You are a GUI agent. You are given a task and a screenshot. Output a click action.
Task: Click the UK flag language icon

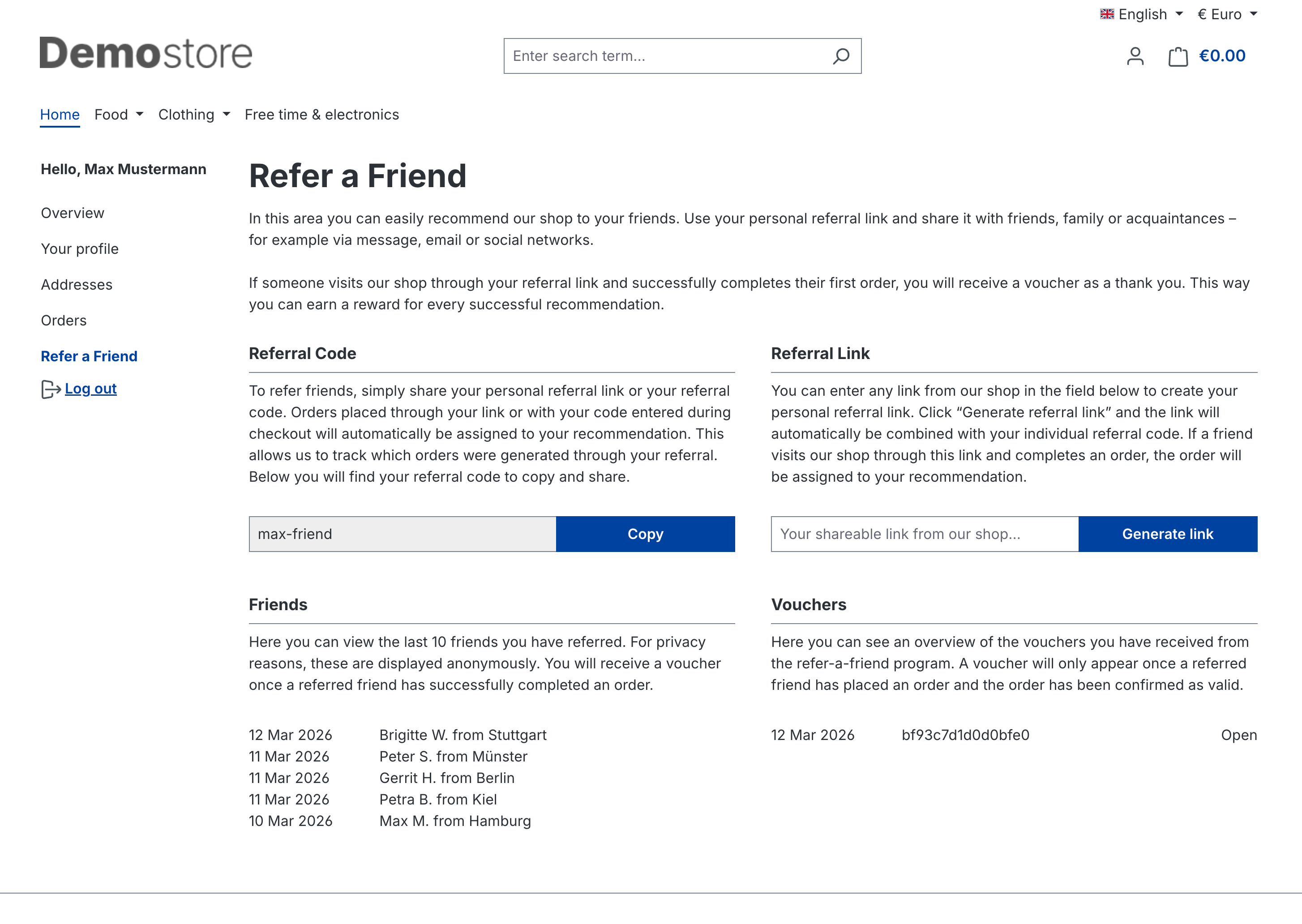click(1106, 14)
